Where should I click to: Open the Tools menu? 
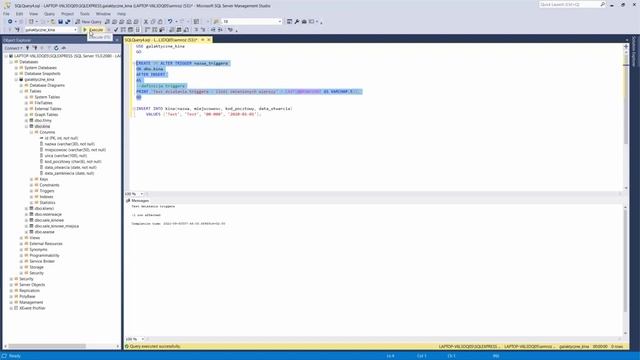85,14
